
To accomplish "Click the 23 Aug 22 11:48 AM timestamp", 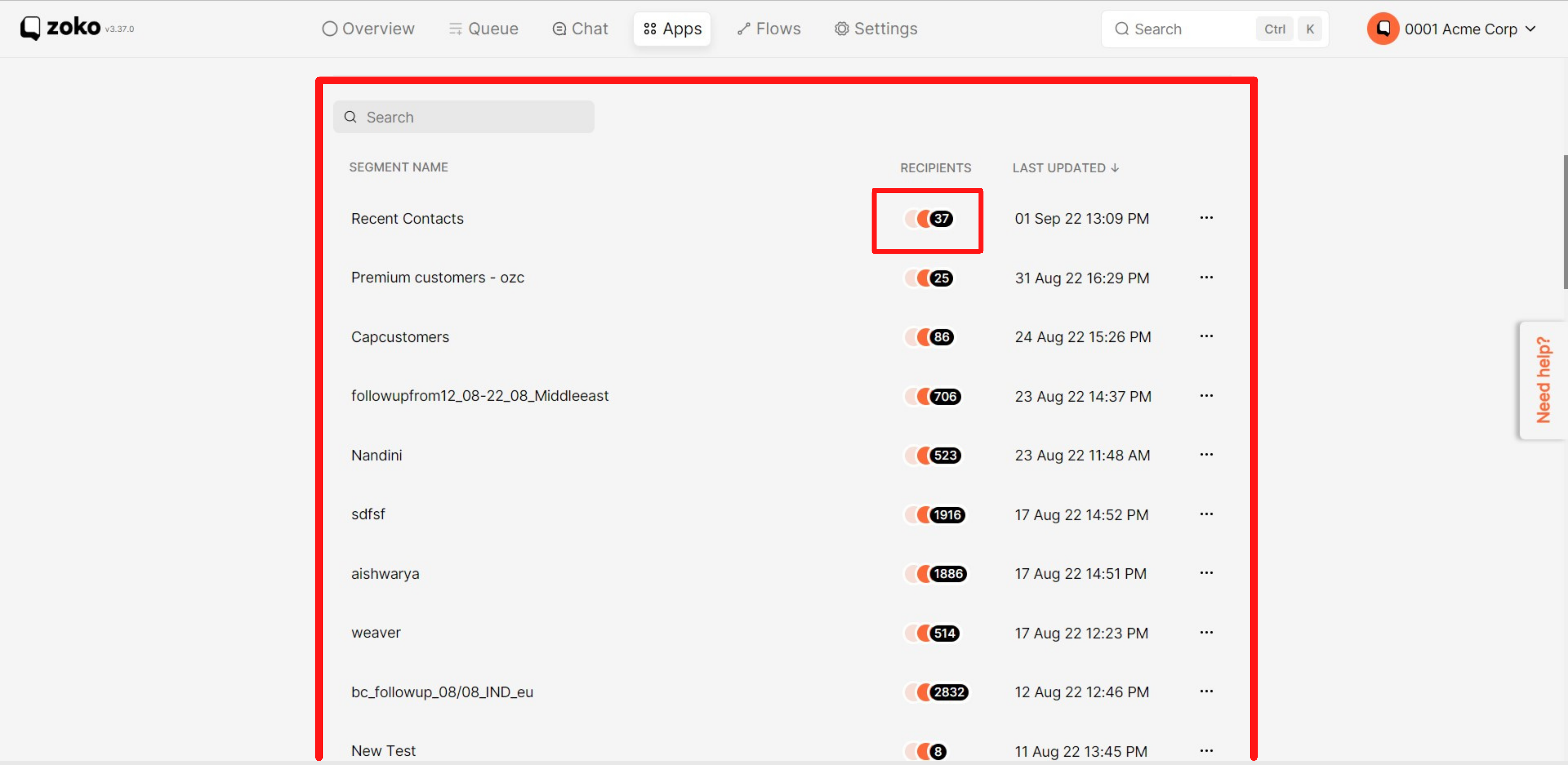I will pos(1082,455).
